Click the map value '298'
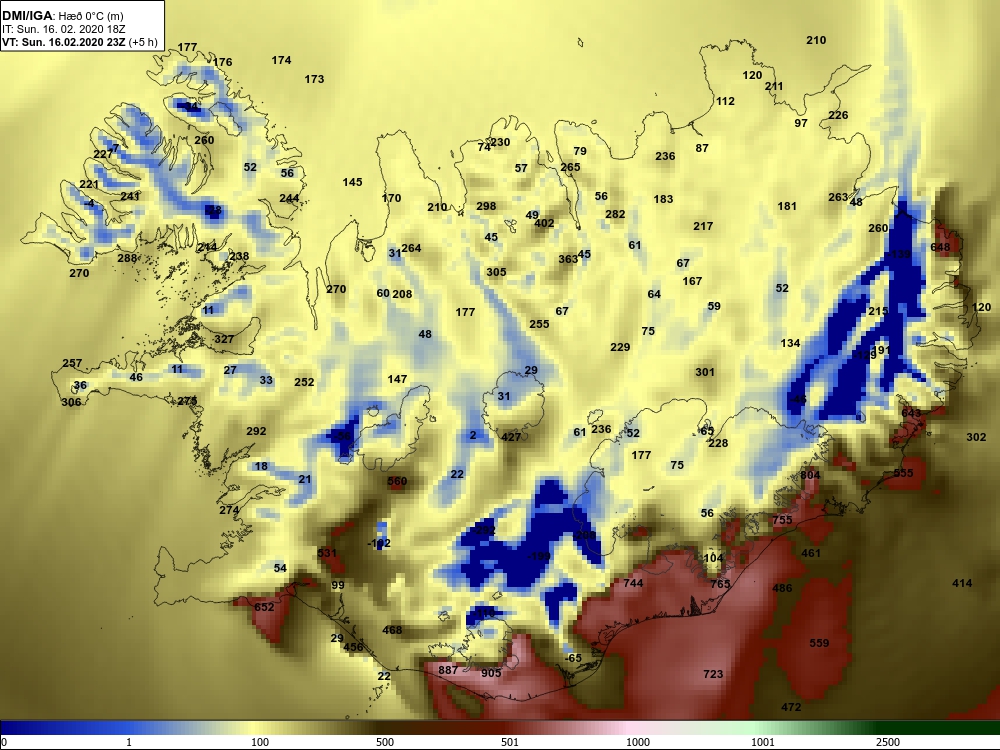 (x=486, y=207)
